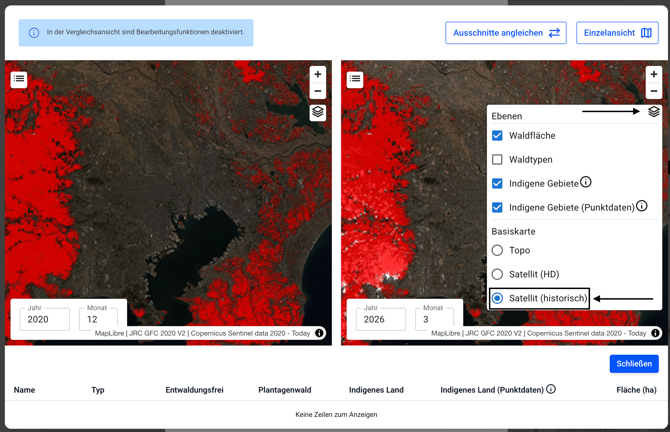Viewport: 670px width, 432px height.
Task: Uncheck the Waldfläche layer checkbox
Action: click(x=497, y=136)
